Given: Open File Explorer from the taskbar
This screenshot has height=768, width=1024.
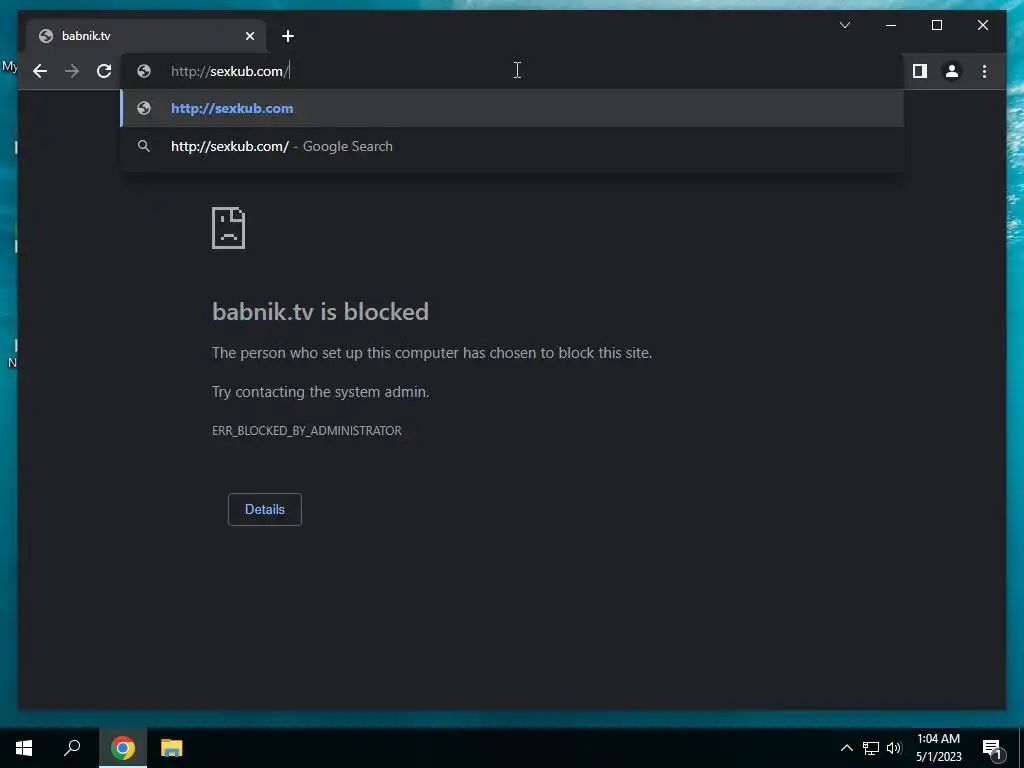Looking at the screenshot, I should pos(172,748).
